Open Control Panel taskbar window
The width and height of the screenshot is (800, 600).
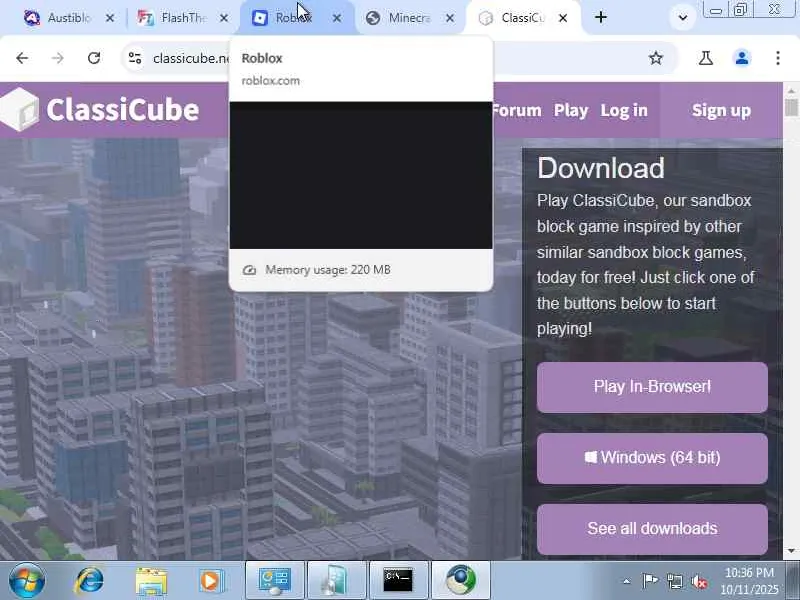[275, 580]
